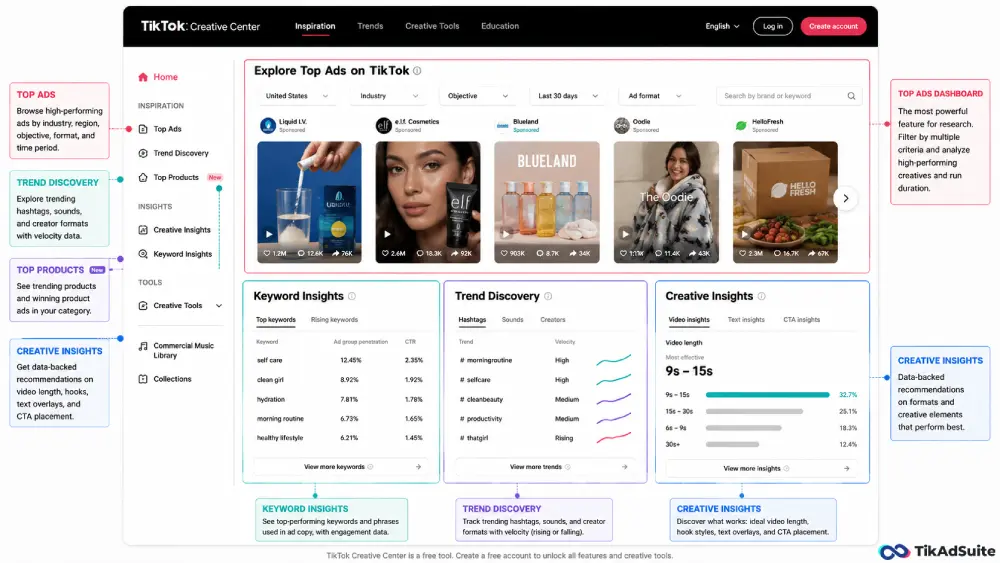Open the Last 30 days dropdown
Image resolution: width=1000 pixels, height=563 pixels.
568,96
